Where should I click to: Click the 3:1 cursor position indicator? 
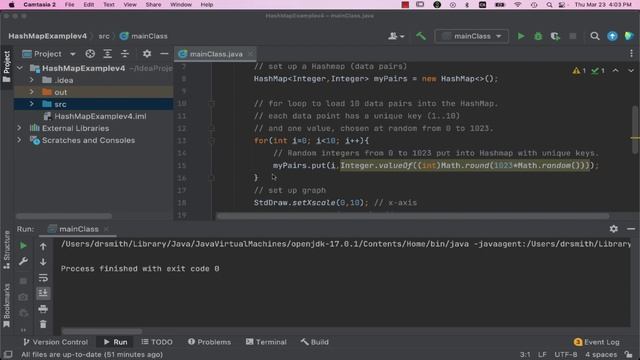pos(525,354)
